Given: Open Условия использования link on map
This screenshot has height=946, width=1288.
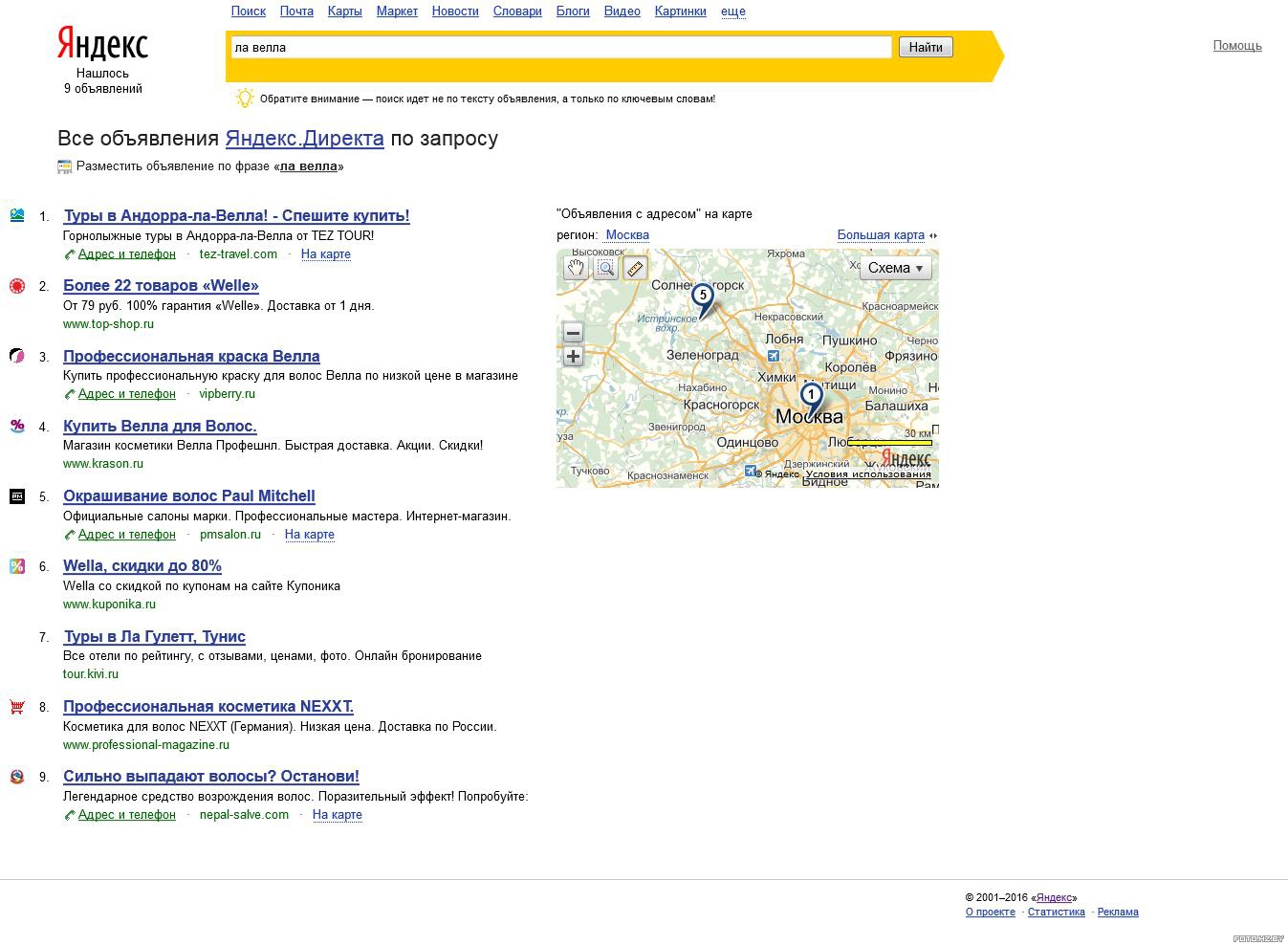Looking at the screenshot, I should (x=868, y=474).
